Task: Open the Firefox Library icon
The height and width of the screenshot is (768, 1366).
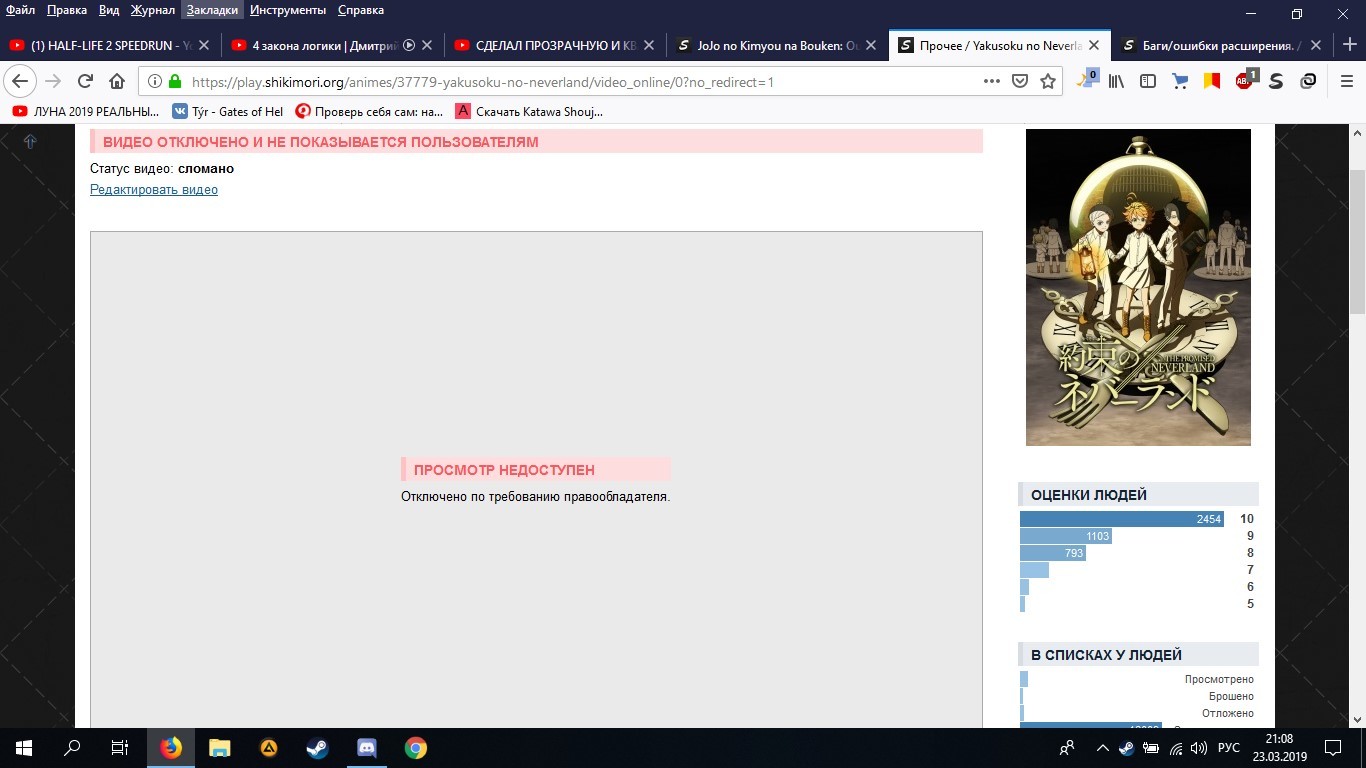Action: click(1116, 81)
